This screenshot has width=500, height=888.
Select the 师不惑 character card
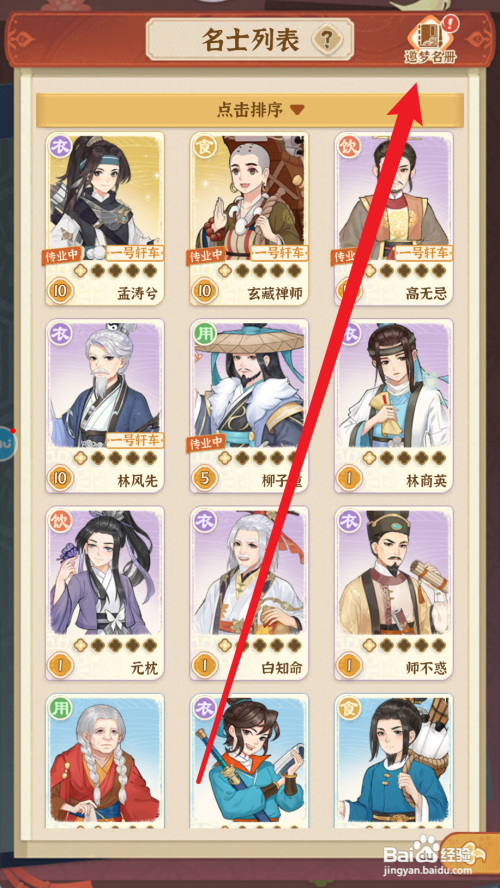394,593
